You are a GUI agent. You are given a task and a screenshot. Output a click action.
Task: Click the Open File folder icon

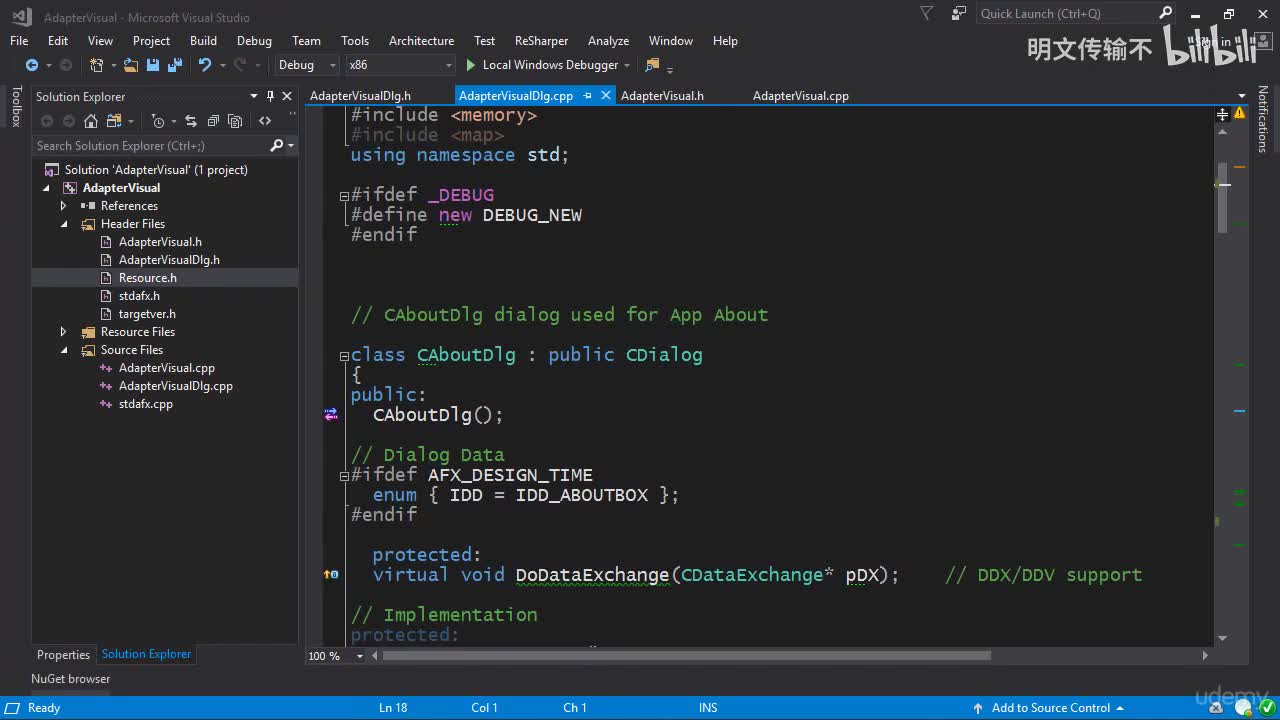[131, 65]
